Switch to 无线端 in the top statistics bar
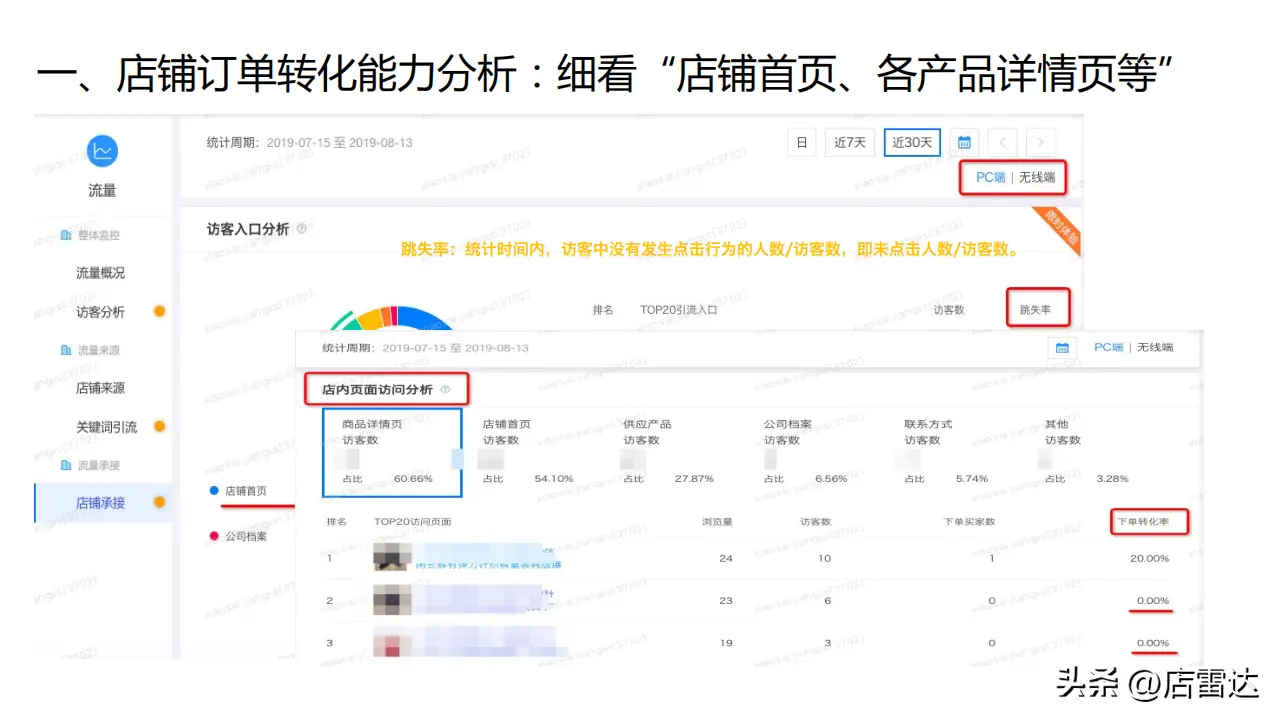This screenshot has height=720, width=1280. (1036, 177)
